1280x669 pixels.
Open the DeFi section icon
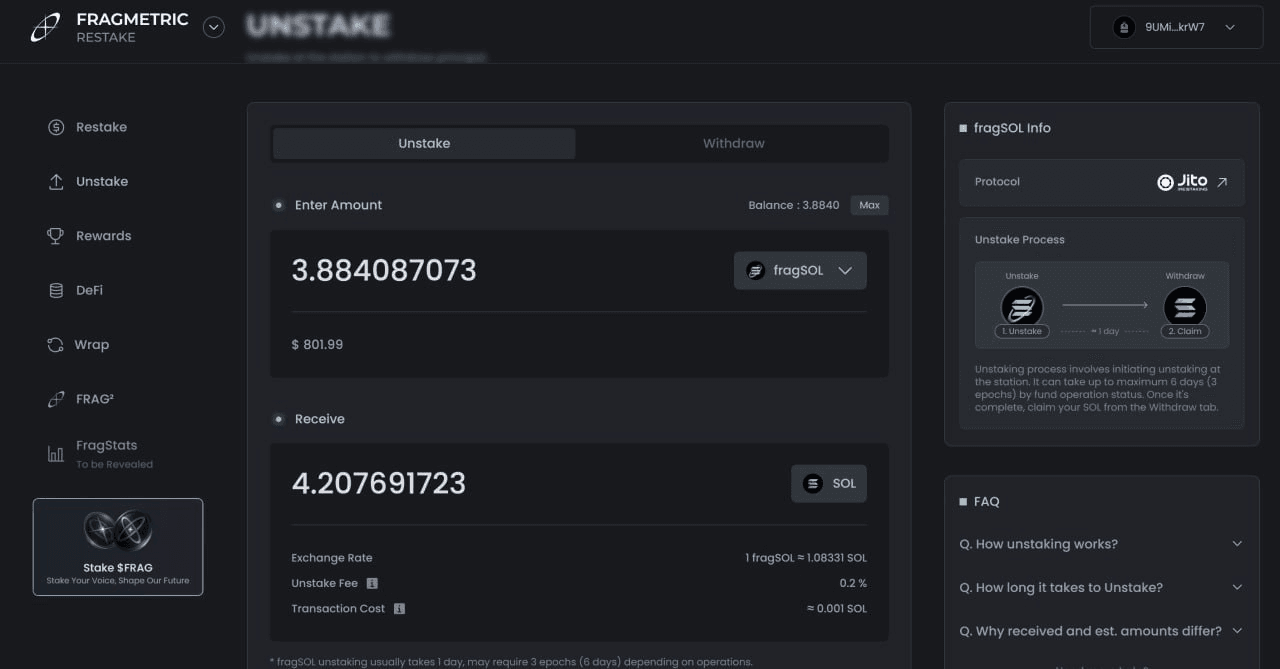pyautogui.click(x=57, y=290)
